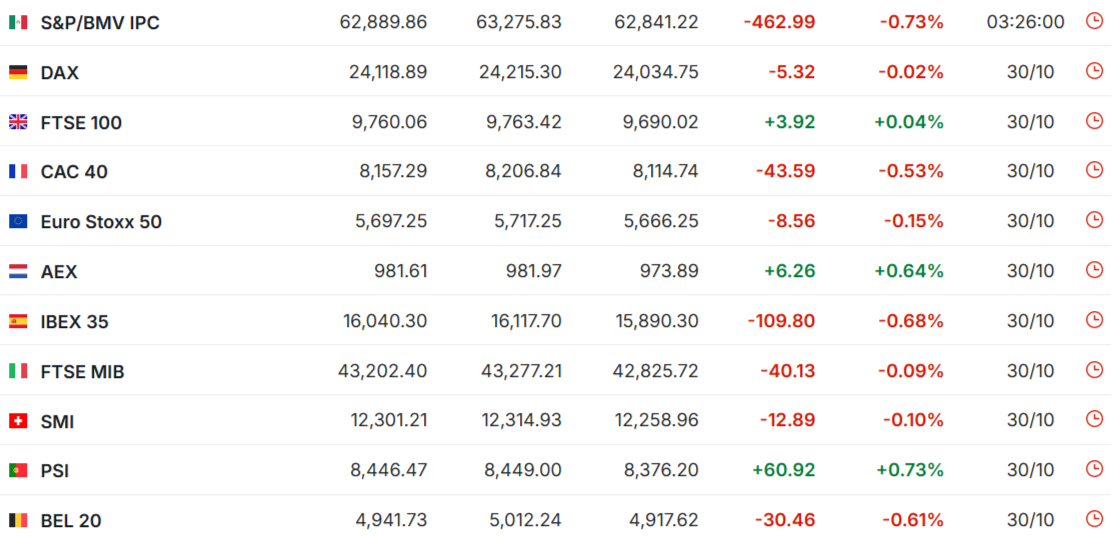
Task: Click the clock icon in the CAC 40 row
Action: point(1094,171)
